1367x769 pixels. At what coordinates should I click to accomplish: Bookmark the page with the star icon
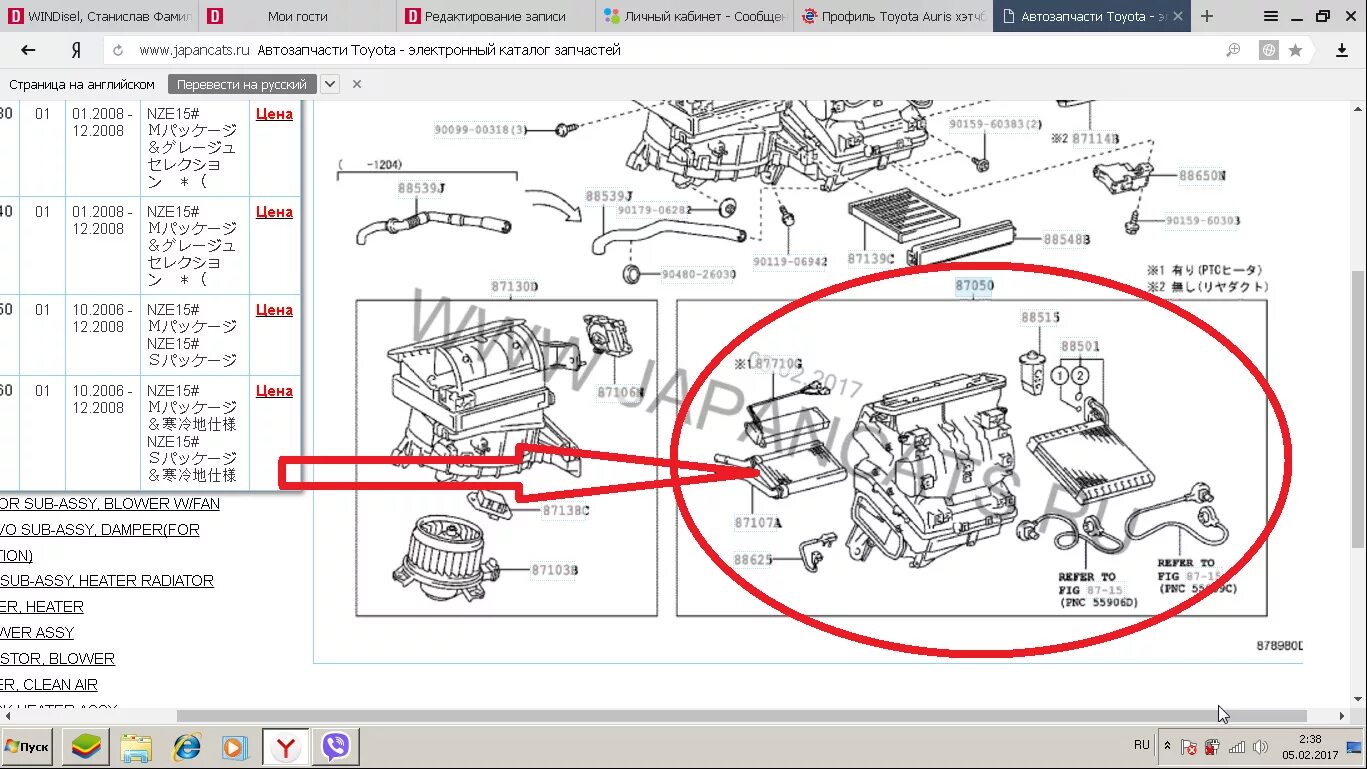click(1295, 50)
